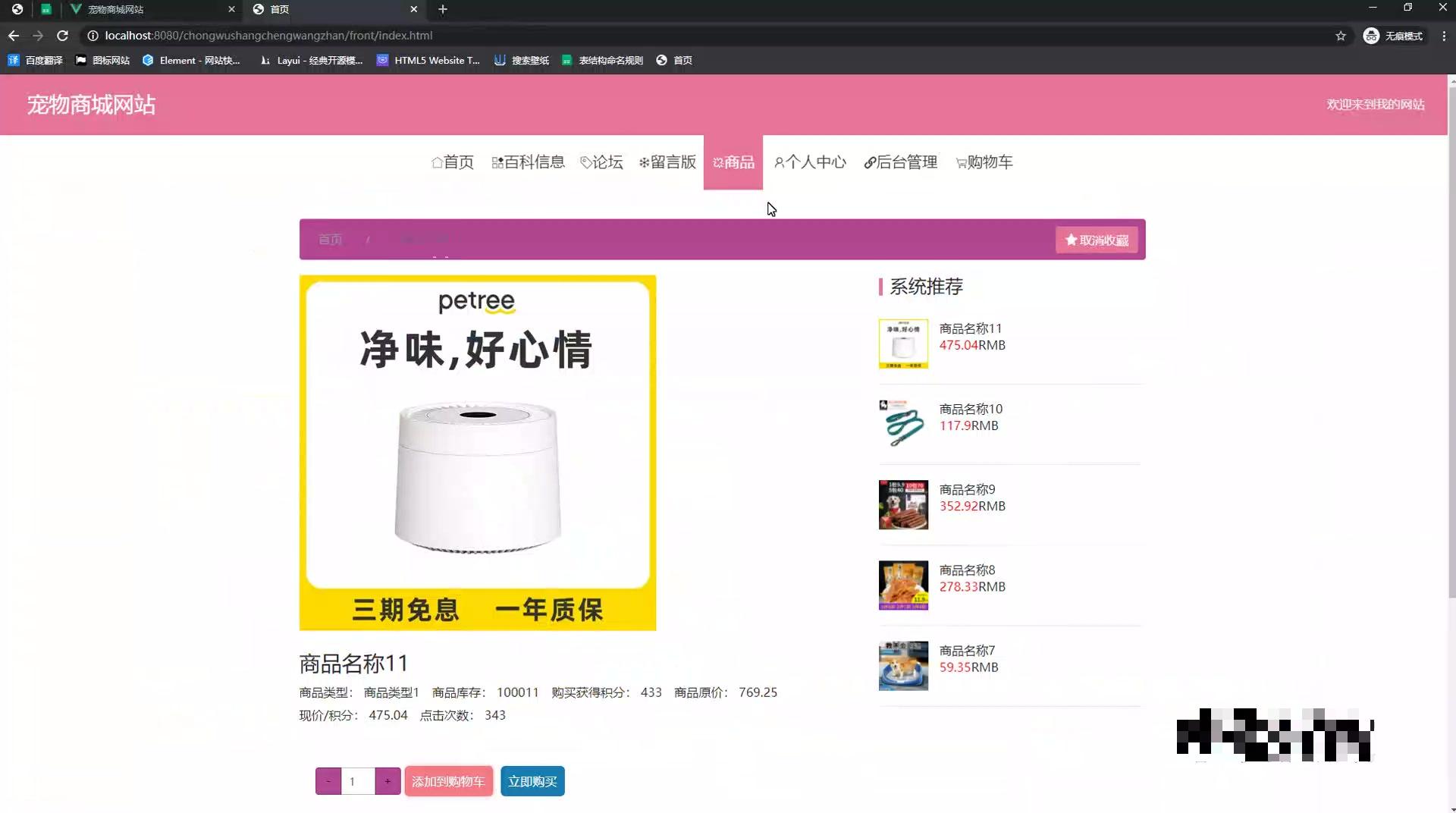Open 后台管理 in the navigation menu

point(901,162)
